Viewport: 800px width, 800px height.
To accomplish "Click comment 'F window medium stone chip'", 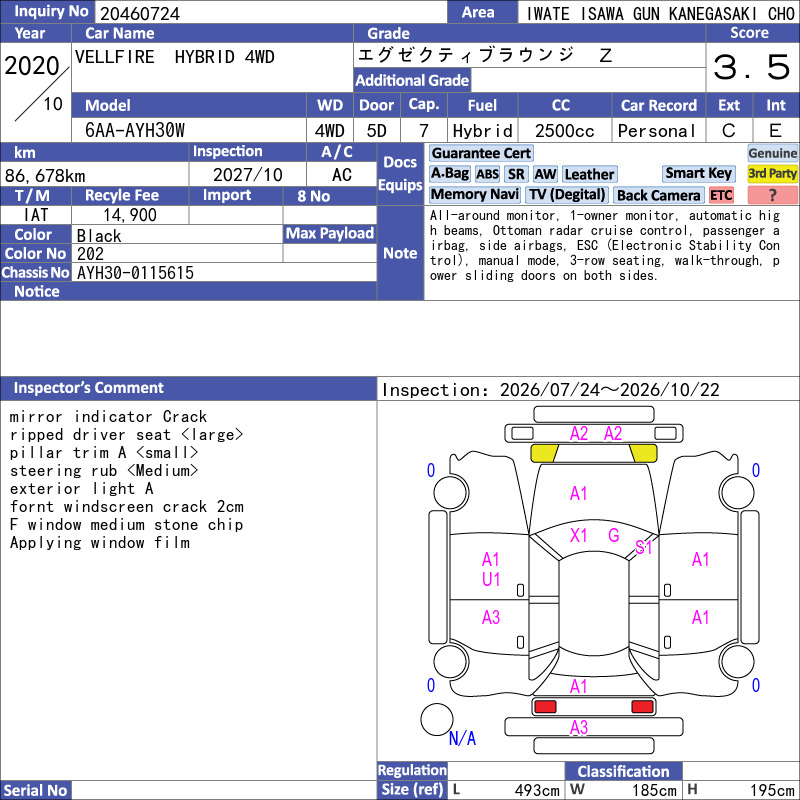I will [126, 524].
